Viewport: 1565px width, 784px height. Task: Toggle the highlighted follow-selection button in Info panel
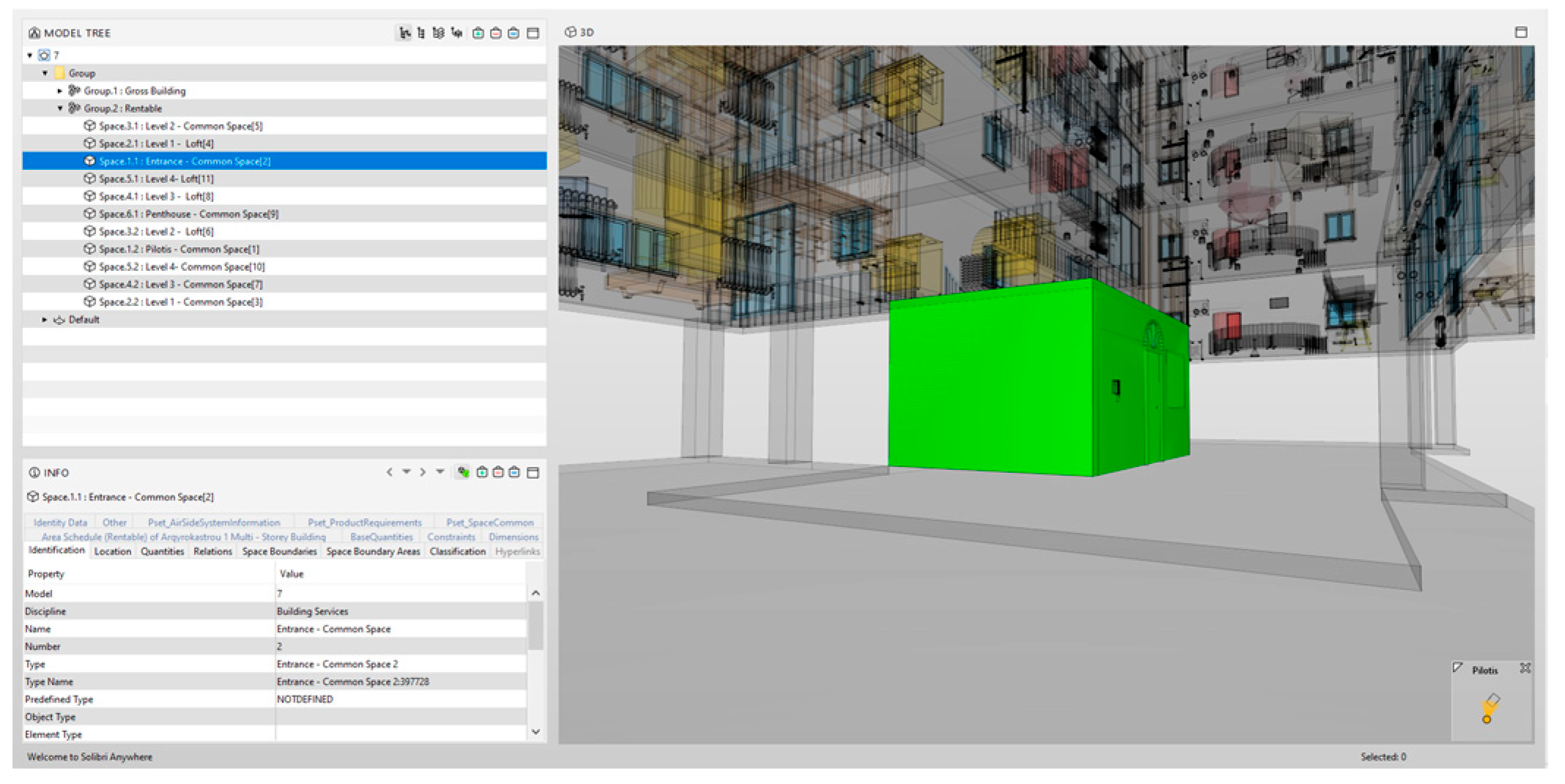click(463, 472)
